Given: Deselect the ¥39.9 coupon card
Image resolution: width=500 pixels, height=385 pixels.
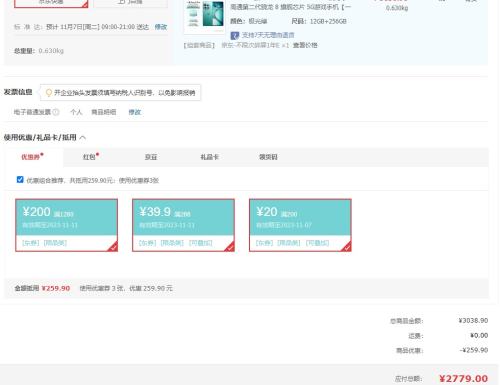Looking at the screenshot, I should coord(183,225).
